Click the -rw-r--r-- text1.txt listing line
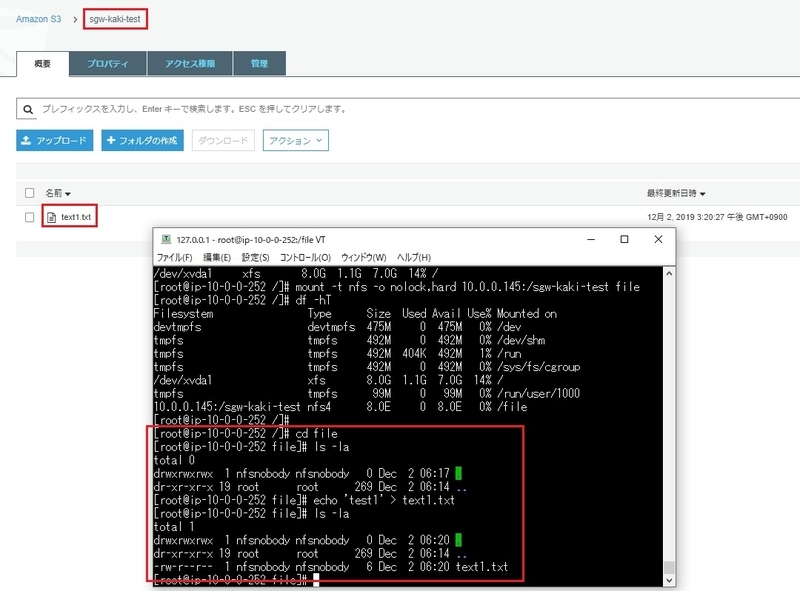The image size is (800, 591). [x=331, y=567]
